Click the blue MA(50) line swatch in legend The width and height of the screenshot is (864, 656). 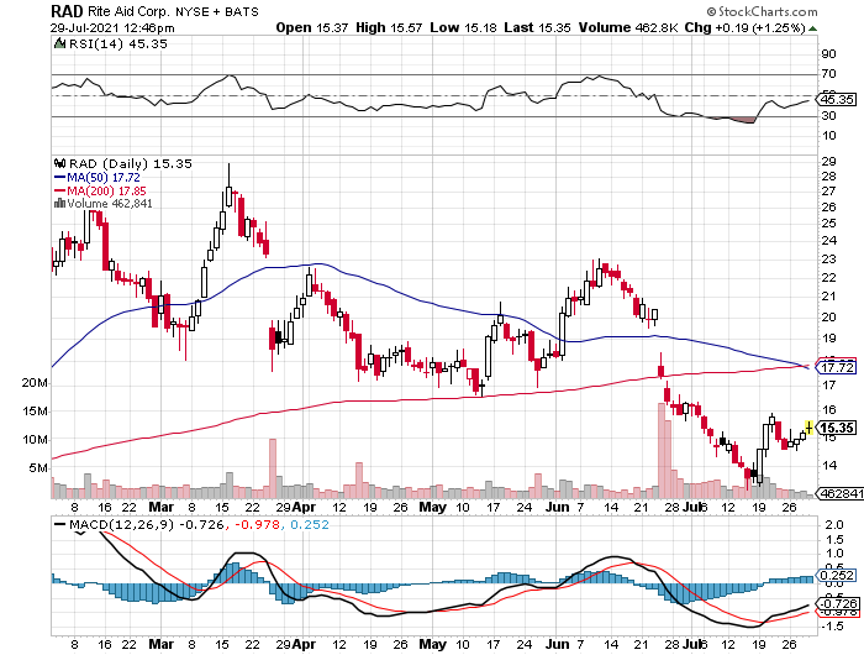pyautogui.click(x=60, y=177)
